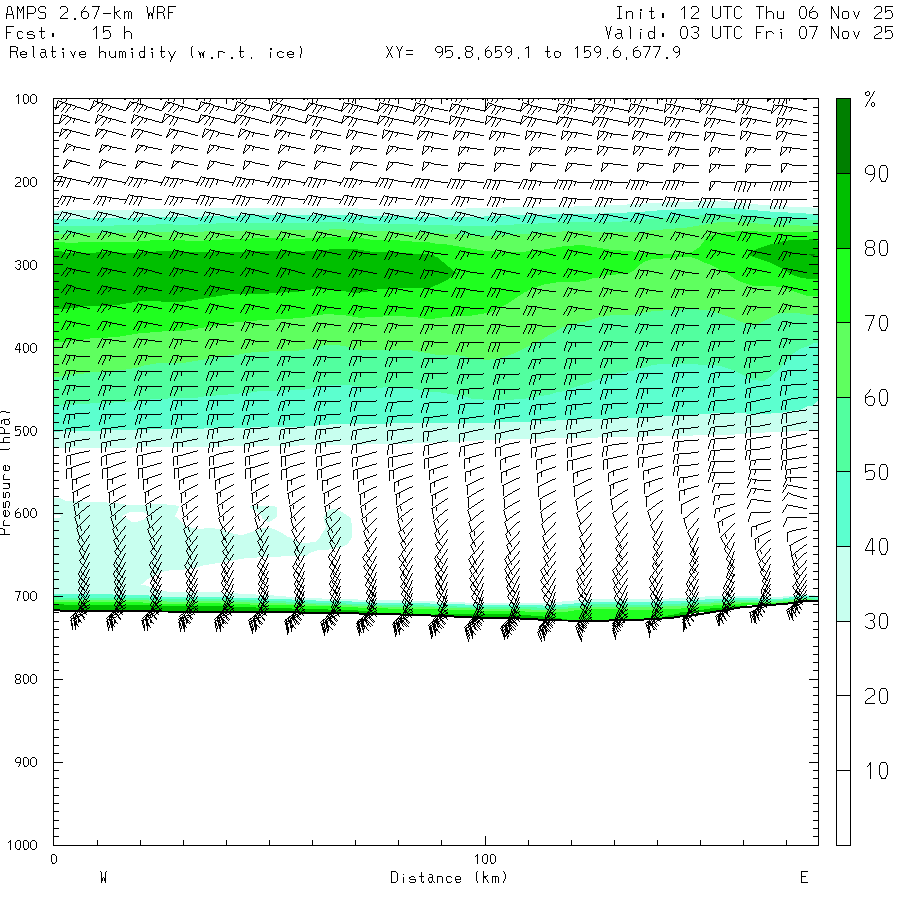Click the white colorbar segment between 20 and 30

tap(843, 658)
